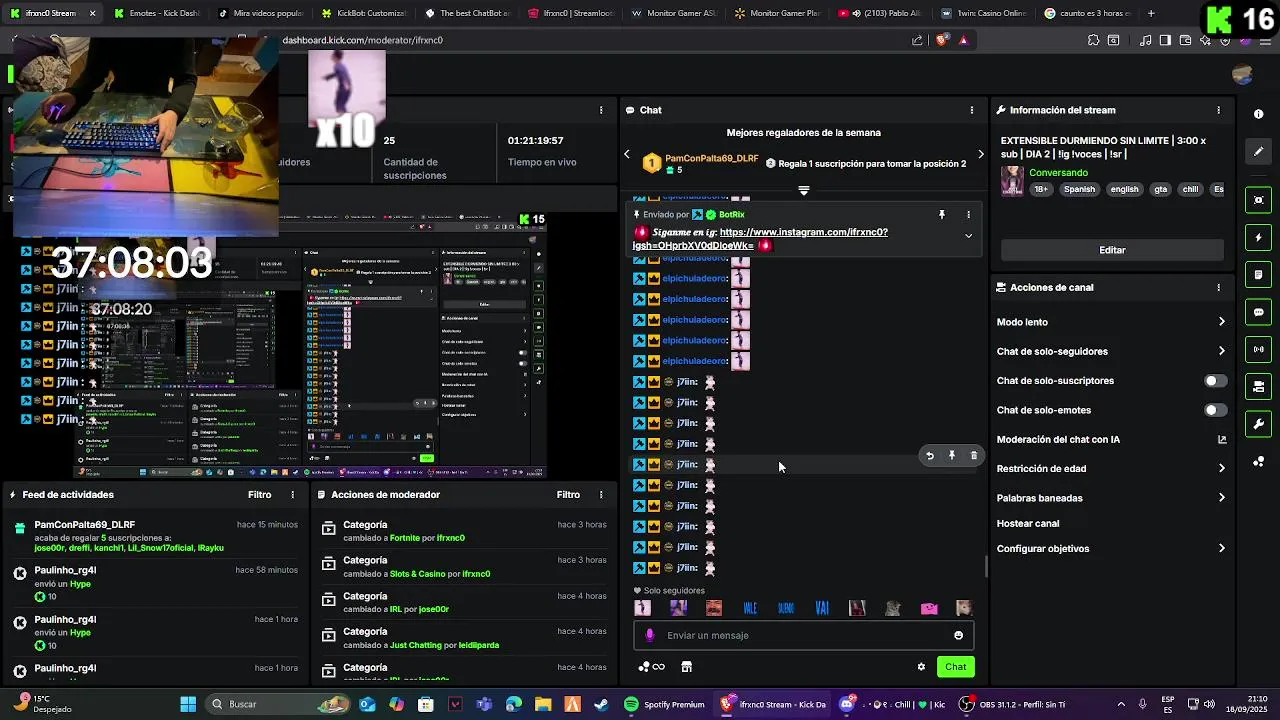Click the green Chat send button
Screen dimensions: 1280x720
coord(955,667)
